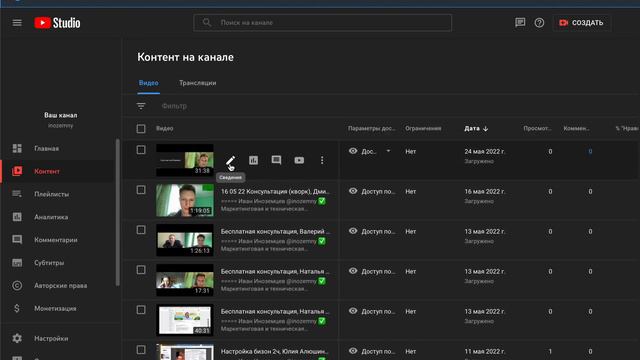This screenshot has width=640, height=360.
Task: Open title 16 05 22 Консультация (кворк)
Action: pos(275,191)
